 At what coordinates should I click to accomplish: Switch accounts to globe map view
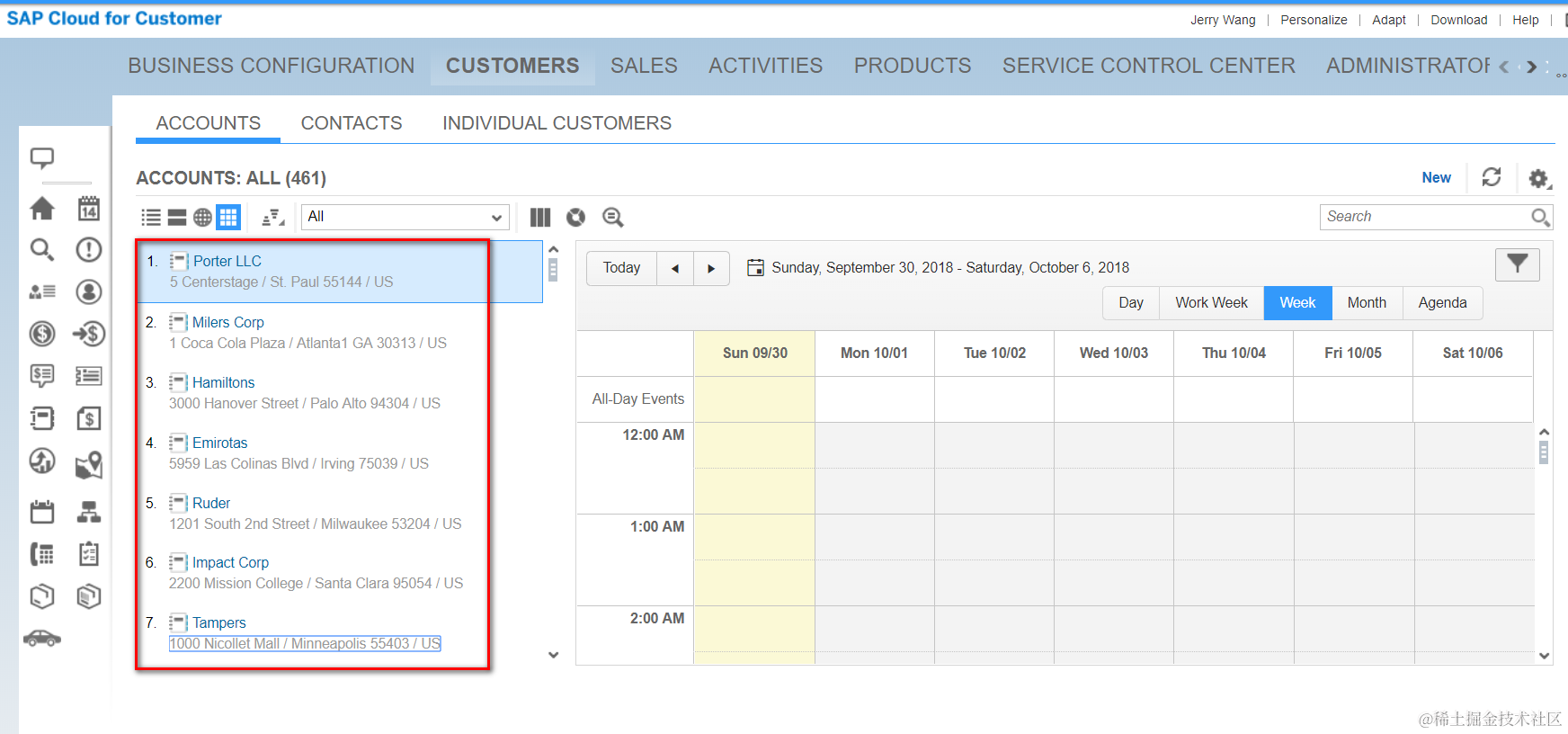pyautogui.click(x=202, y=217)
